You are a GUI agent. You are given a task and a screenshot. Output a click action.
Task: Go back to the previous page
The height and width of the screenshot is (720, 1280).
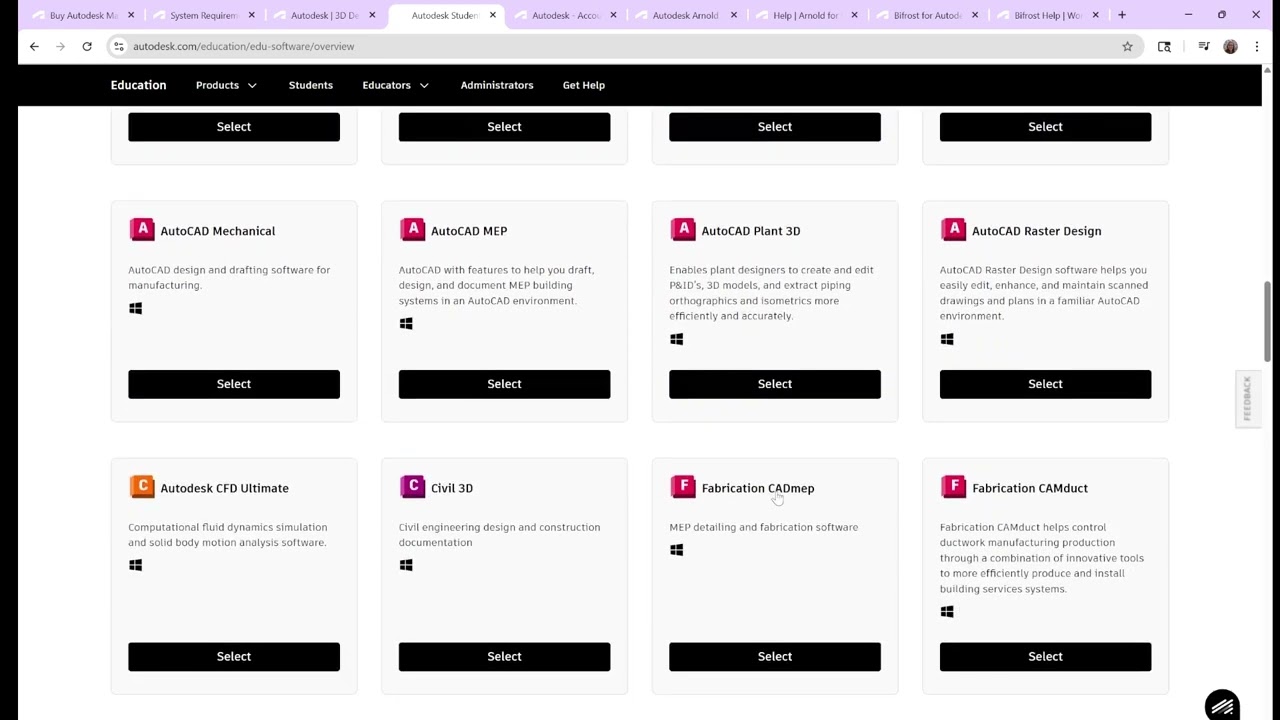point(34,46)
